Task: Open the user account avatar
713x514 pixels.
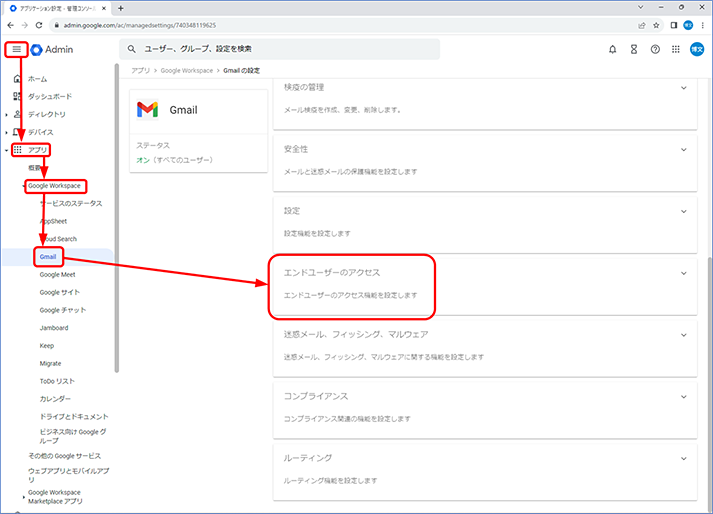Action: [697, 49]
